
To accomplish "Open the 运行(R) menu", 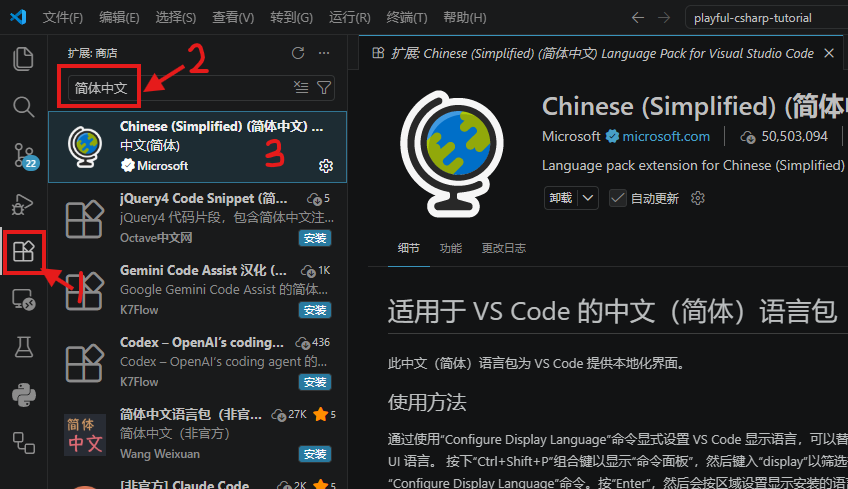I will (x=350, y=18).
